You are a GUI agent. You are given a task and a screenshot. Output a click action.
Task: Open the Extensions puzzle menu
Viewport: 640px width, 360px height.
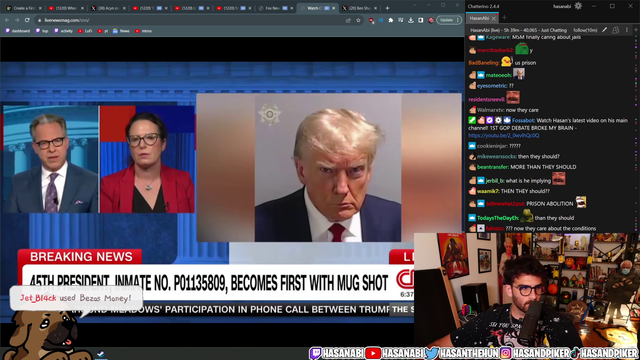tap(391, 20)
